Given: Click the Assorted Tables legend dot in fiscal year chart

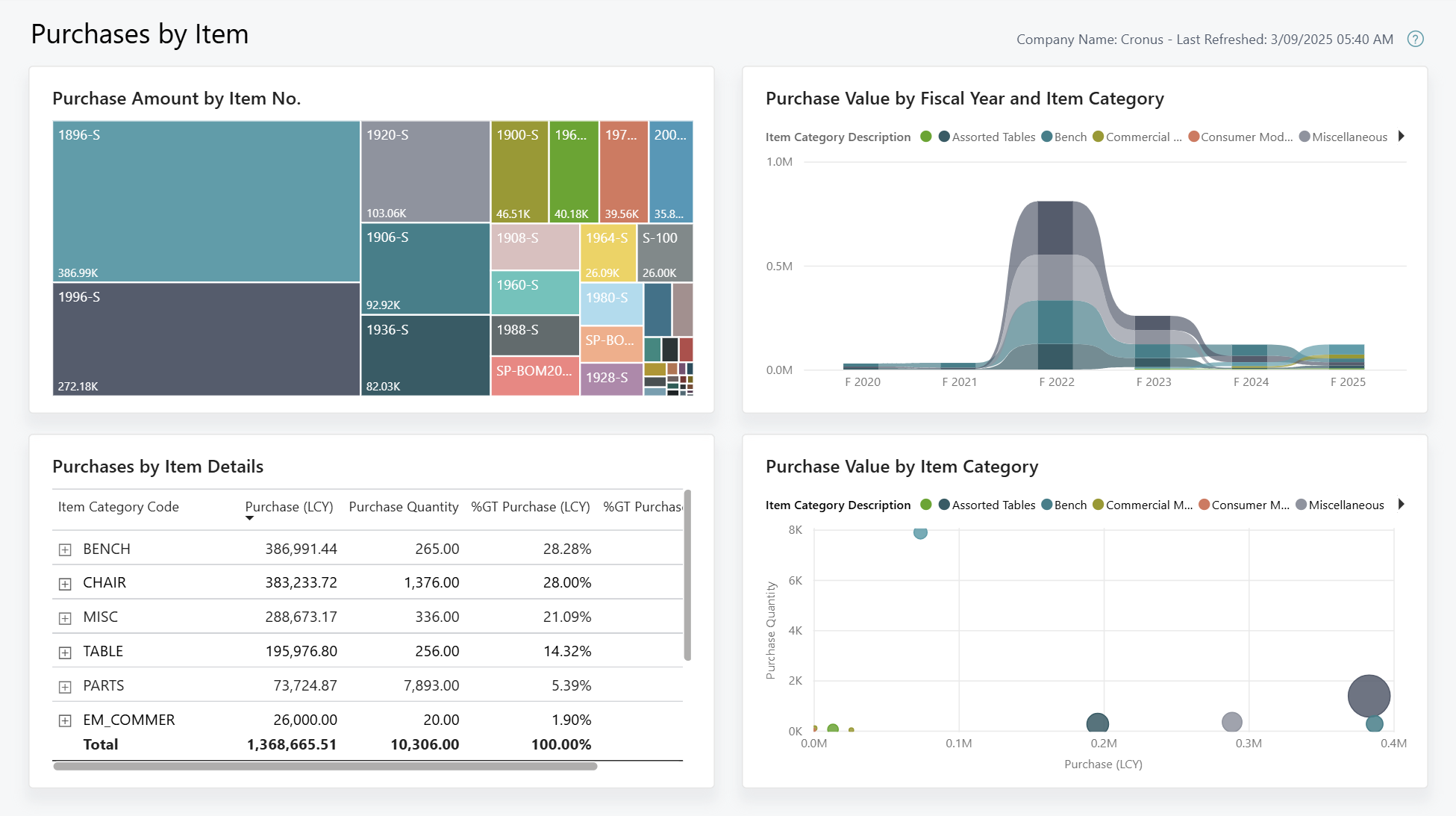Looking at the screenshot, I should [x=943, y=137].
